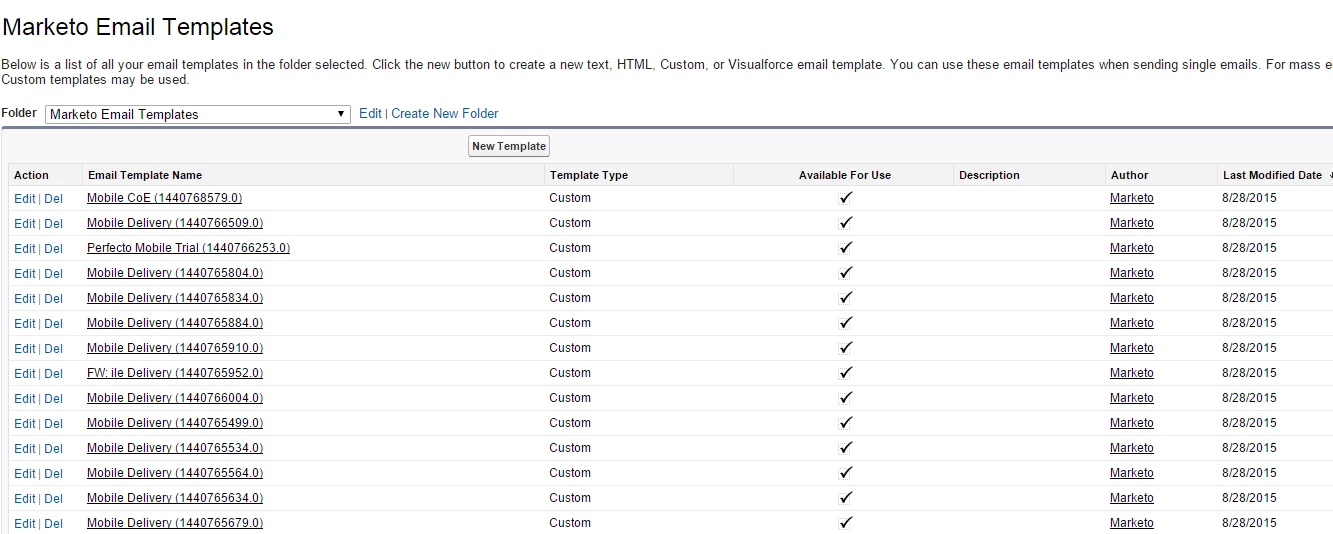
Task: Sort by the Email Template Name column header
Action: coord(145,175)
